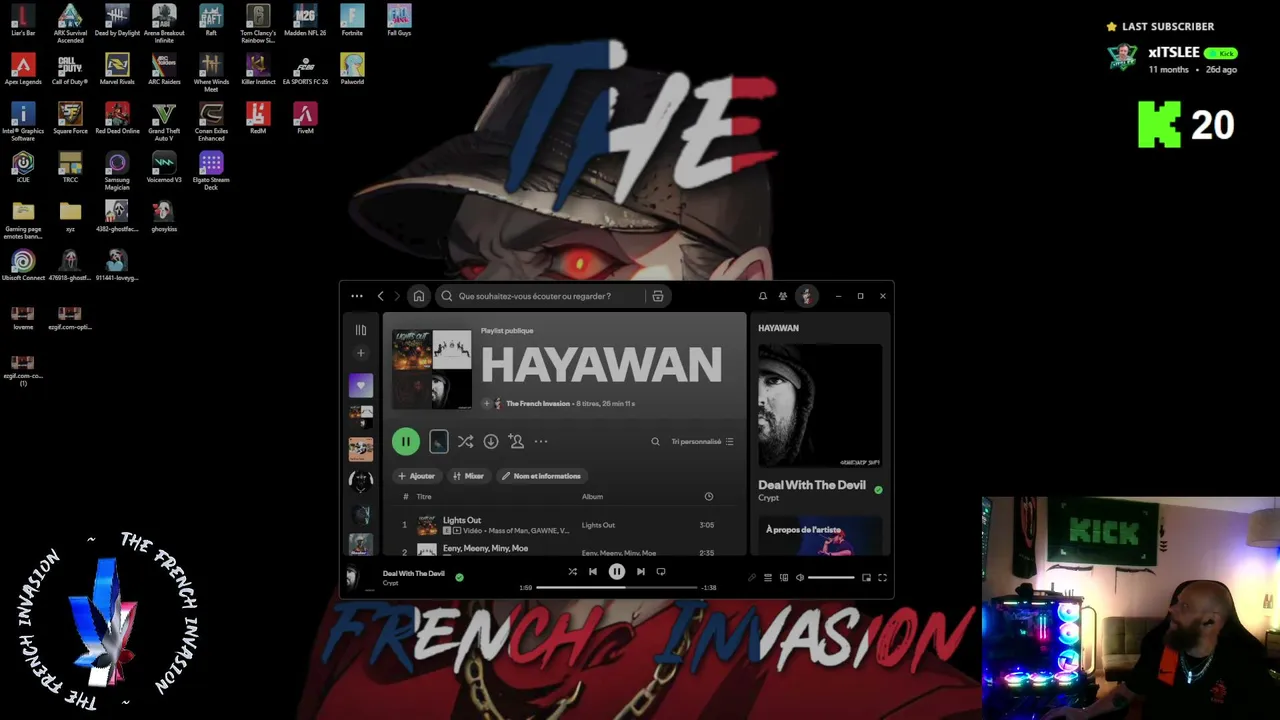Select the Lights Out track title
The width and height of the screenshot is (1280, 720).
(x=462, y=520)
